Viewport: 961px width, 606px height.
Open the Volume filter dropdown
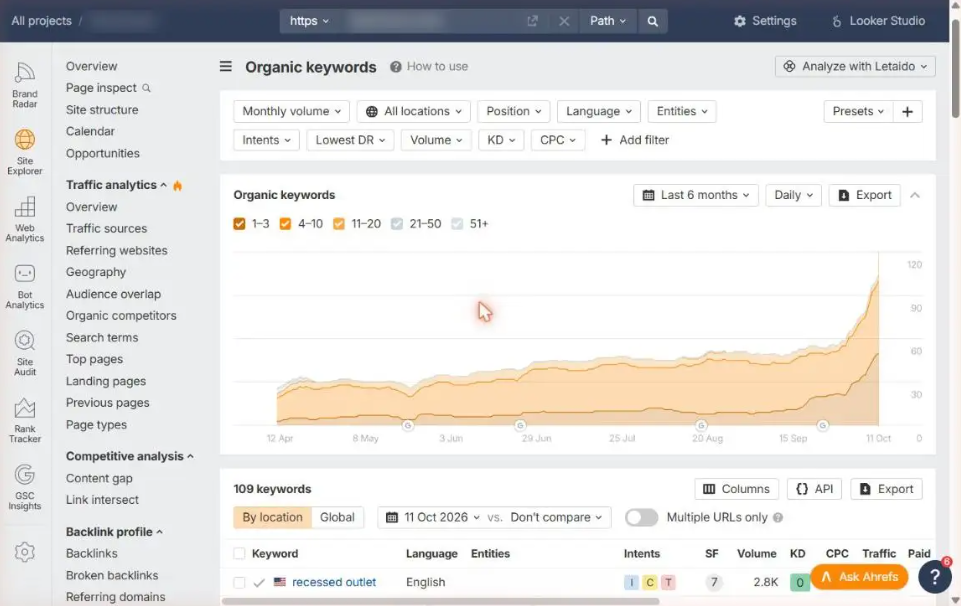tap(436, 140)
